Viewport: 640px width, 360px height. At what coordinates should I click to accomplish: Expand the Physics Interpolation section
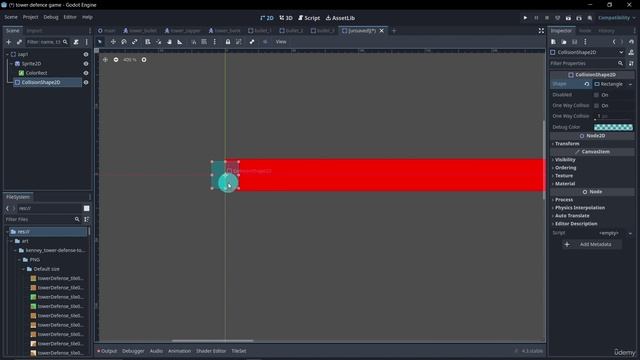click(x=580, y=208)
